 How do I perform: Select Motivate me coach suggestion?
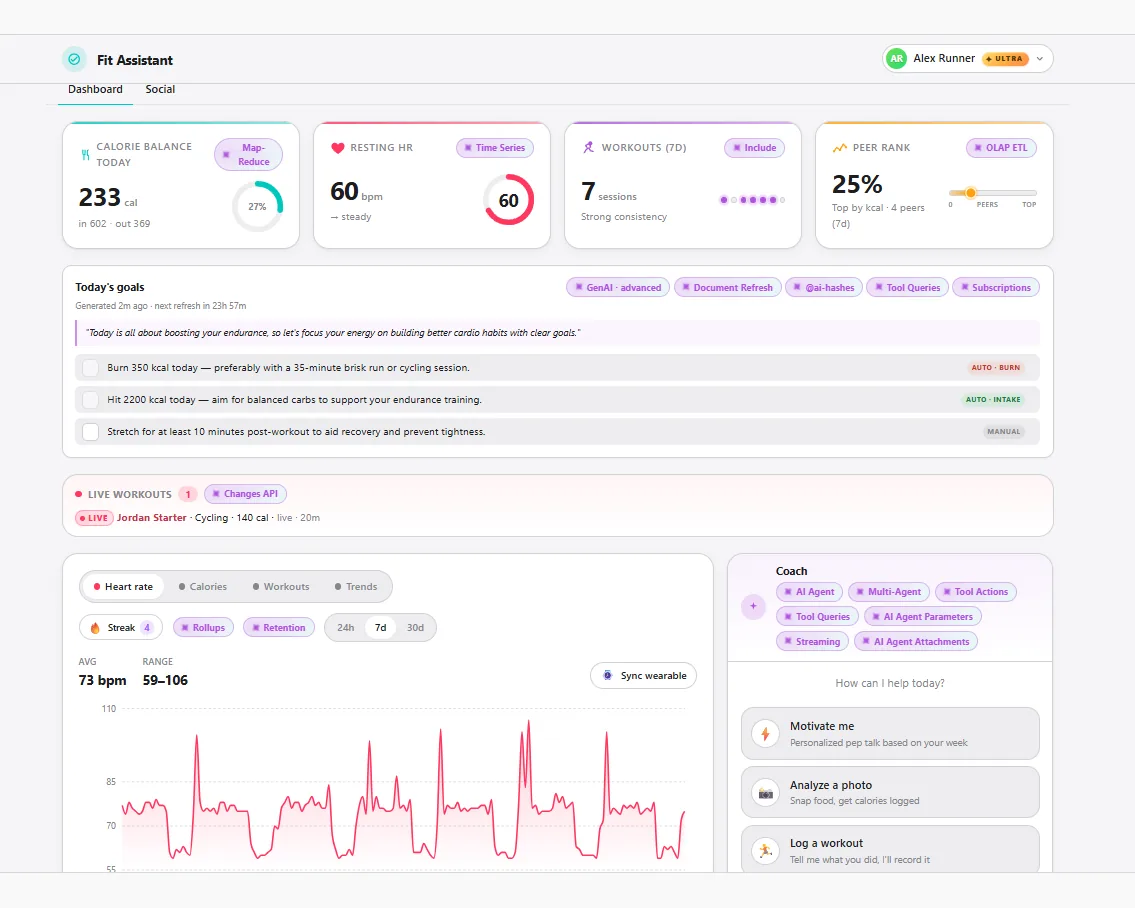click(x=890, y=733)
